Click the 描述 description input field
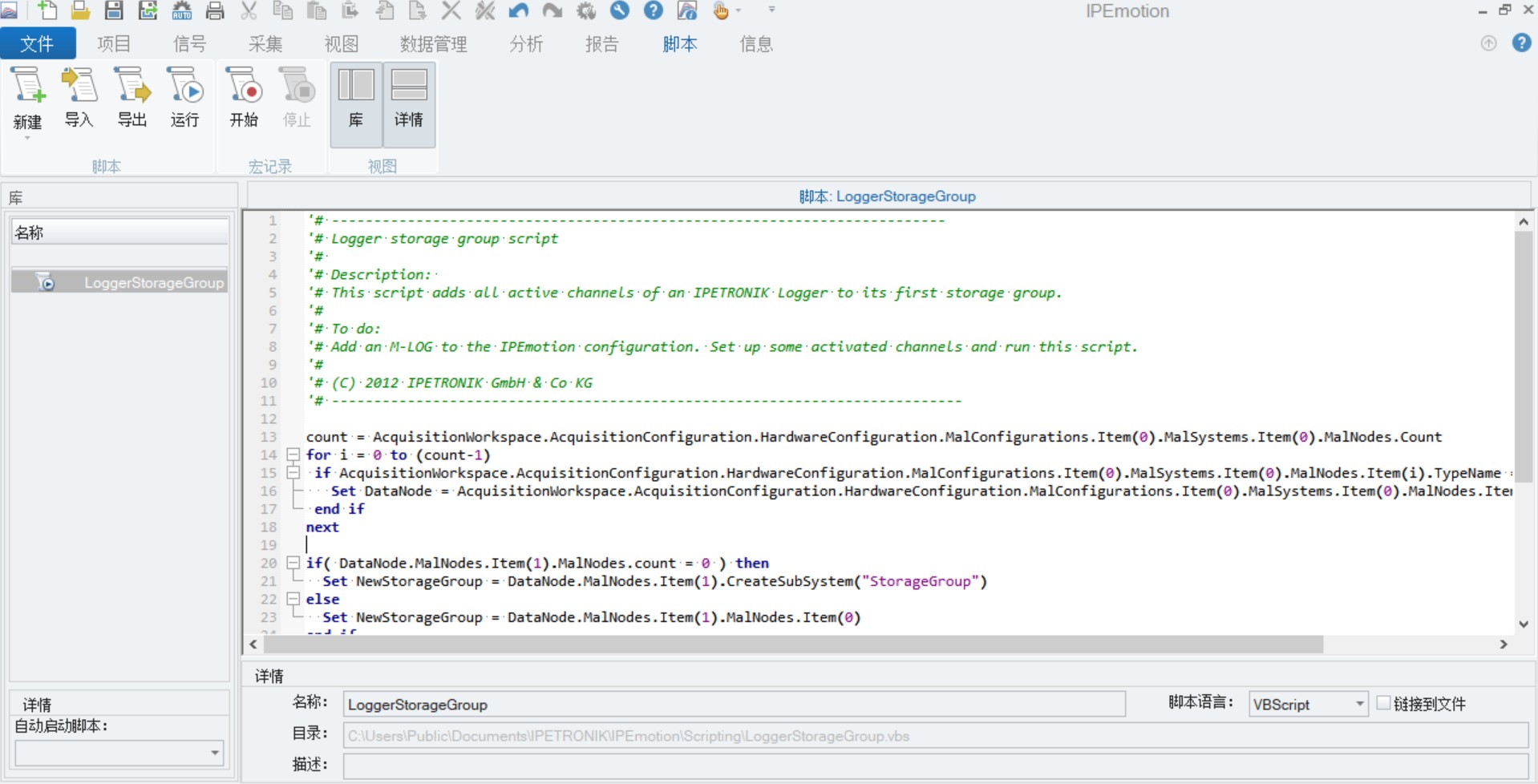This screenshot has width=1538, height=784. [935, 765]
